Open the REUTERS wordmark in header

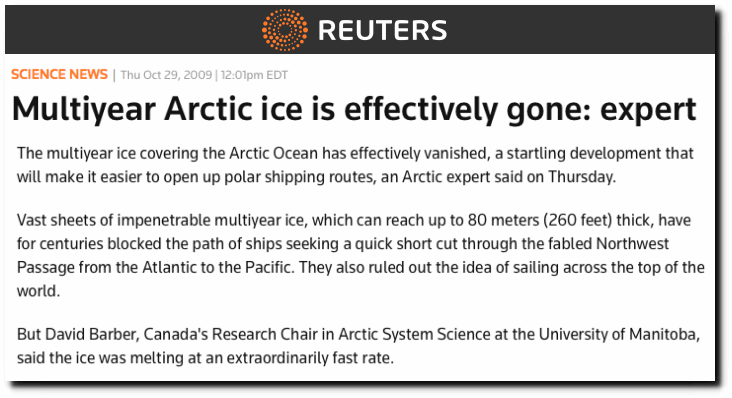tap(382, 30)
